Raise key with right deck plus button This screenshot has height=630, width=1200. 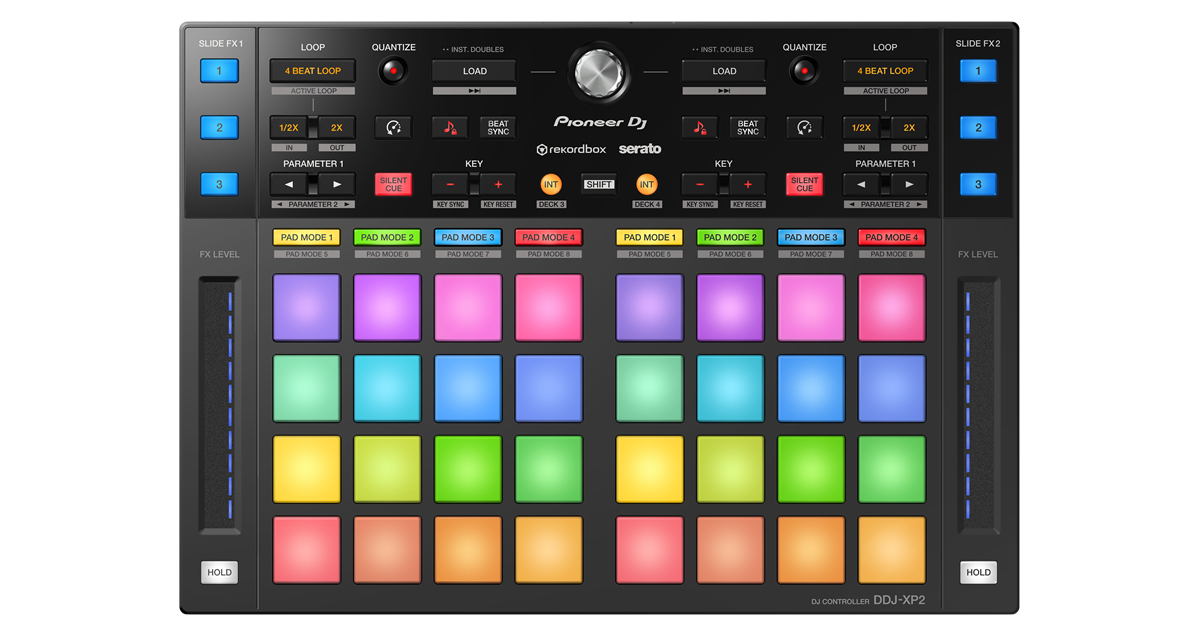pyautogui.click(x=748, y=184)
